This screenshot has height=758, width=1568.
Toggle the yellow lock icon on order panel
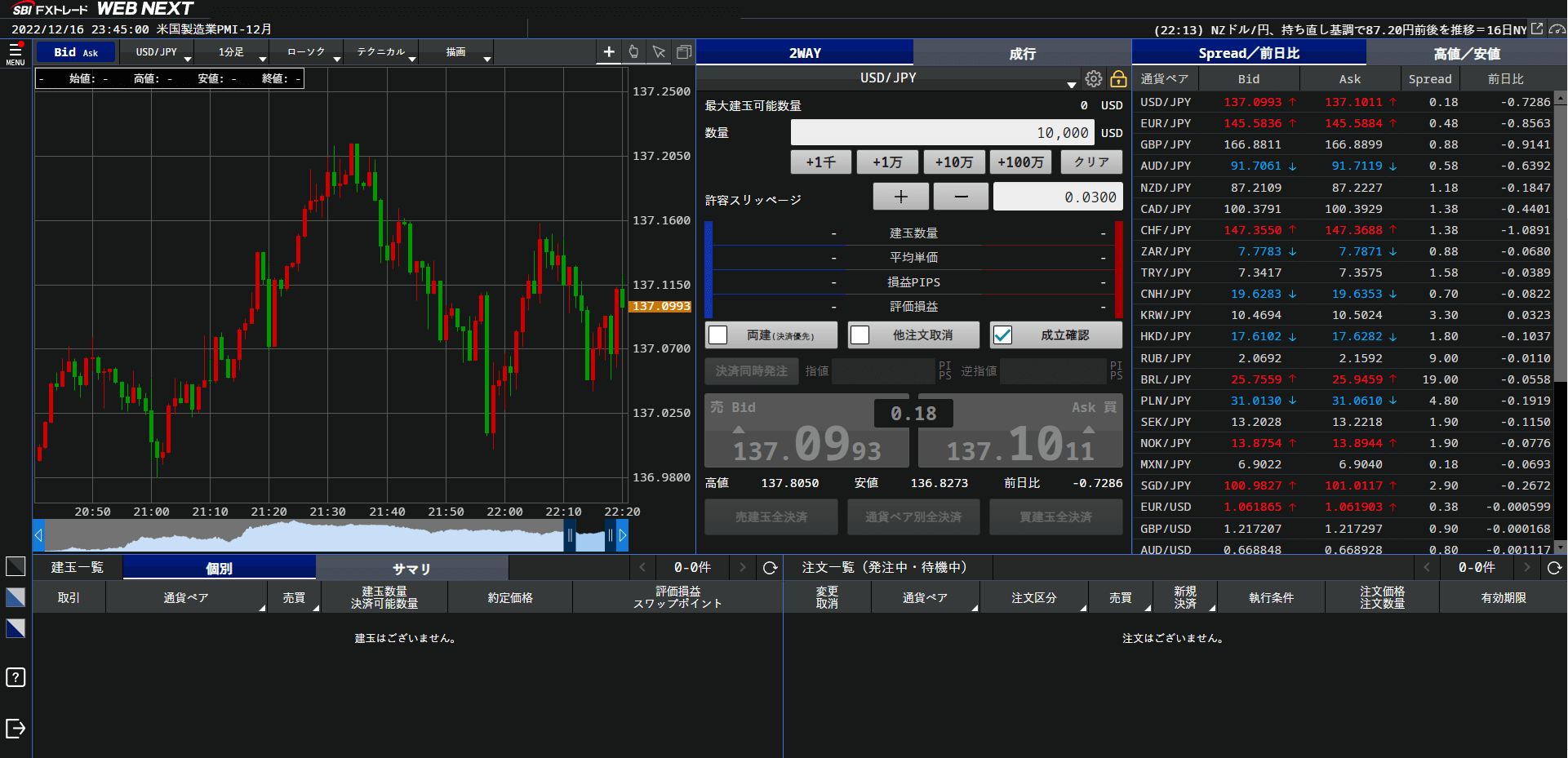coord(1118,78)
